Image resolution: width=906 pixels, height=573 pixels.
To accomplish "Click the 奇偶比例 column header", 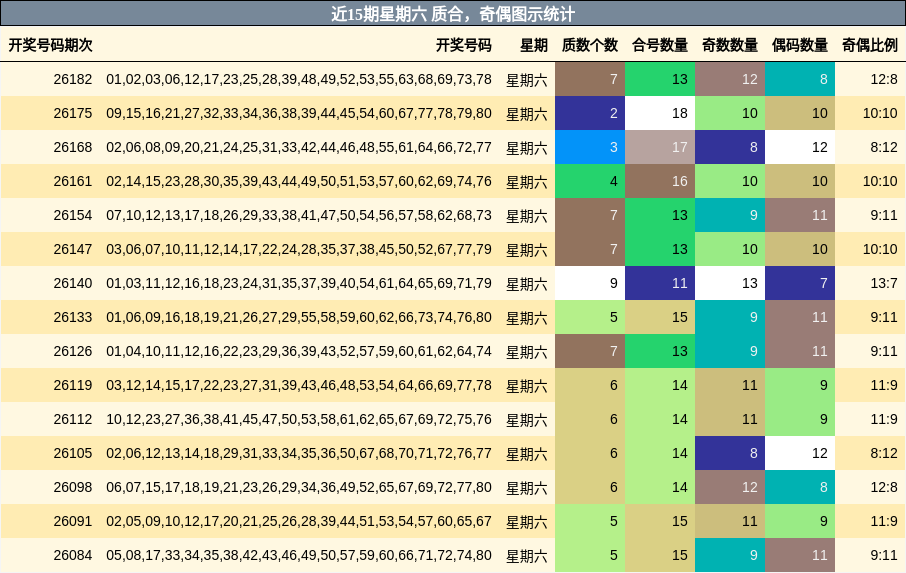I will pyautogui.click(x=870, y=45).
